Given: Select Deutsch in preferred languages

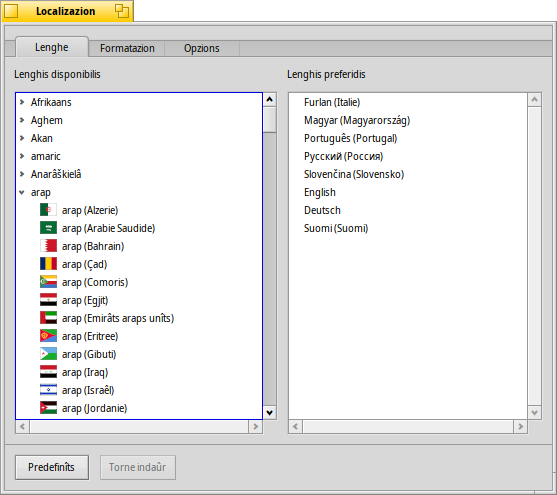Looking at the screenshot, I should click(408, 210).
